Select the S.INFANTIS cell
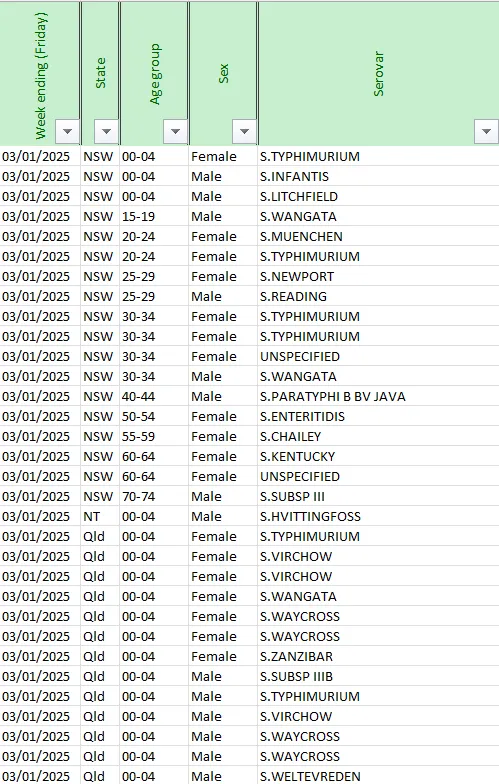The width and height of the screenshot is (499, 784). tap(378, 176)
